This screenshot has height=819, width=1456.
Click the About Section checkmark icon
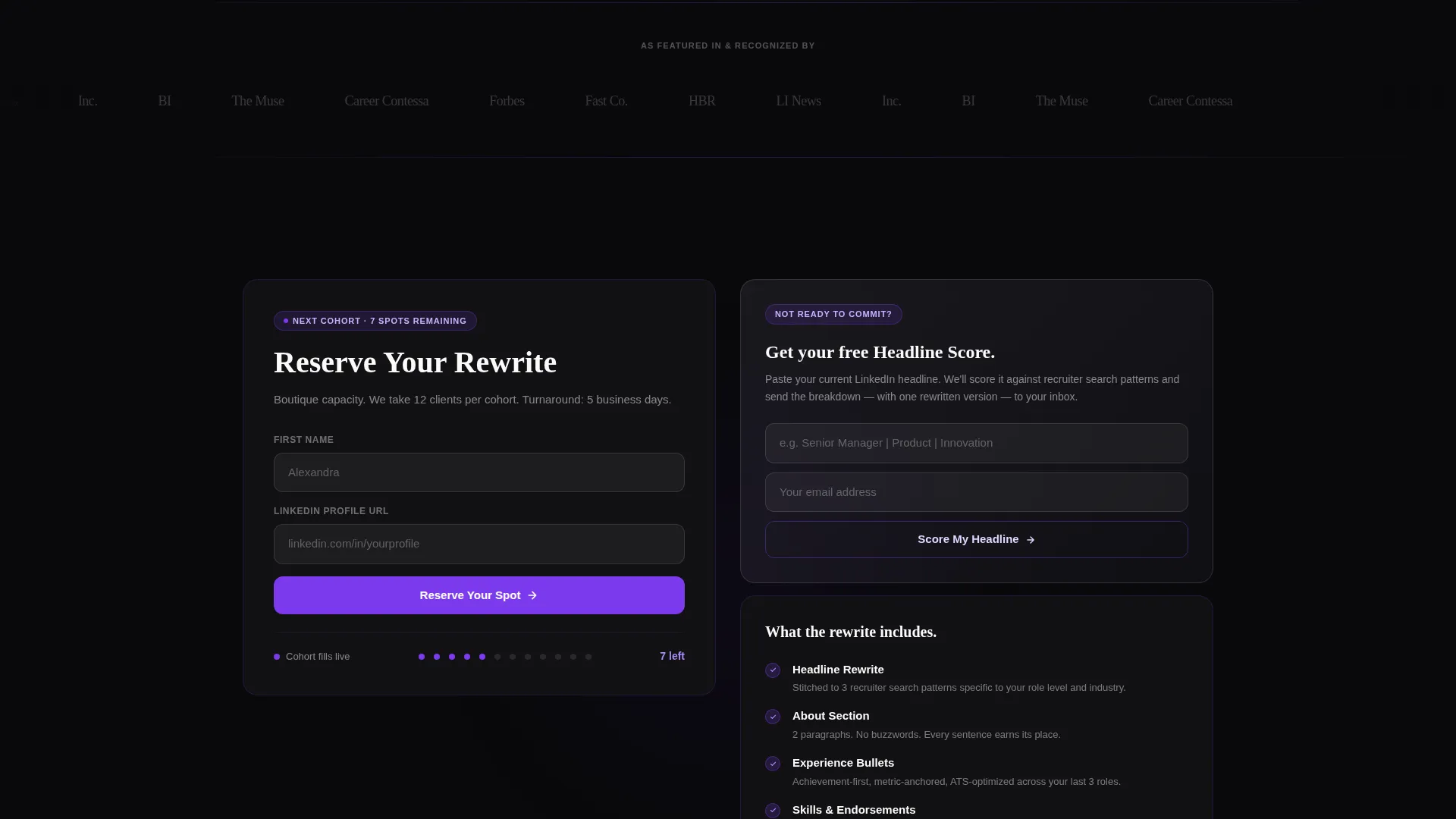[x=773, y=717]
